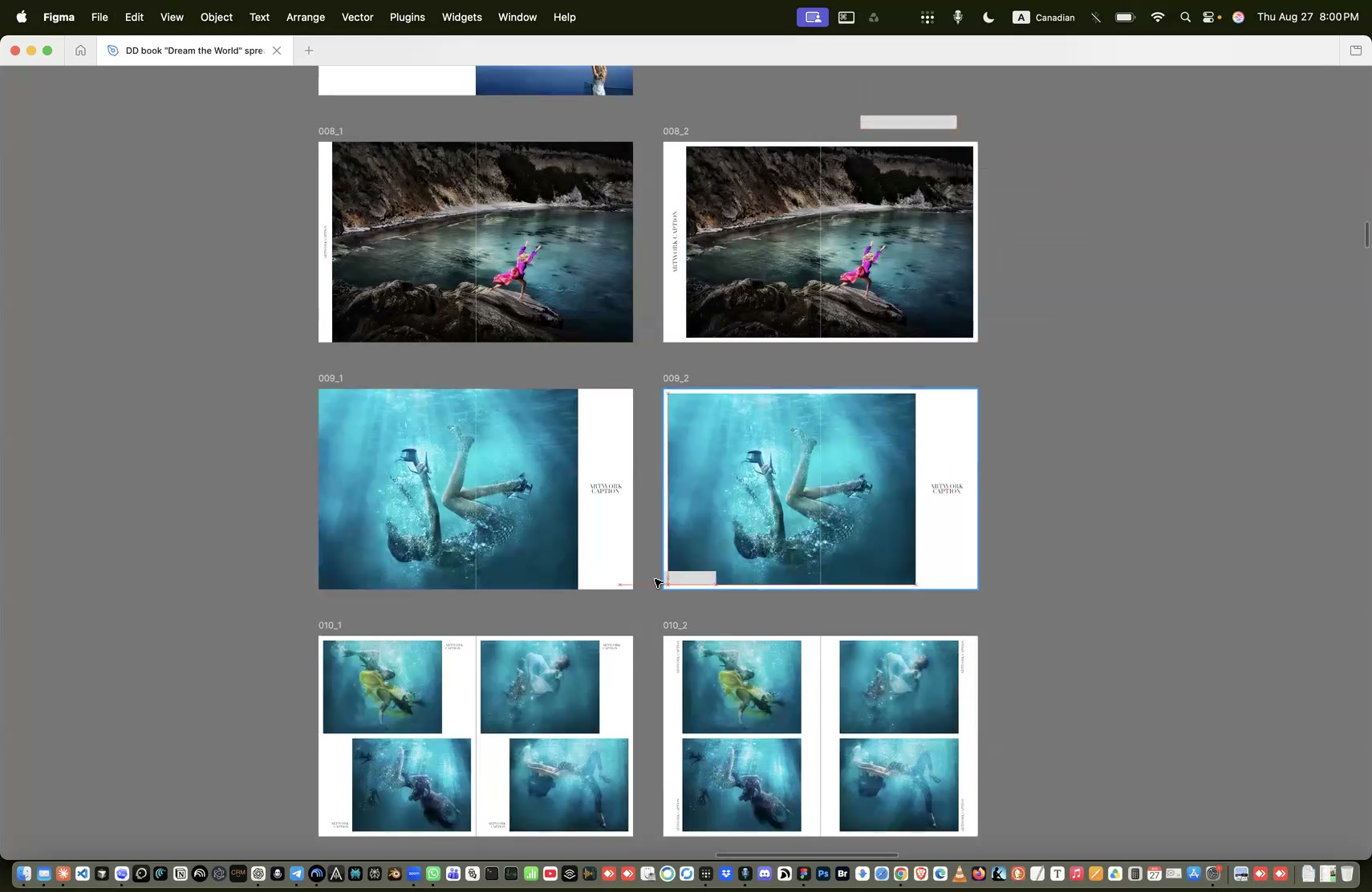Screen dimensions: 1372x892
Task: Select frame label 009_2
Action: [676, 378]
